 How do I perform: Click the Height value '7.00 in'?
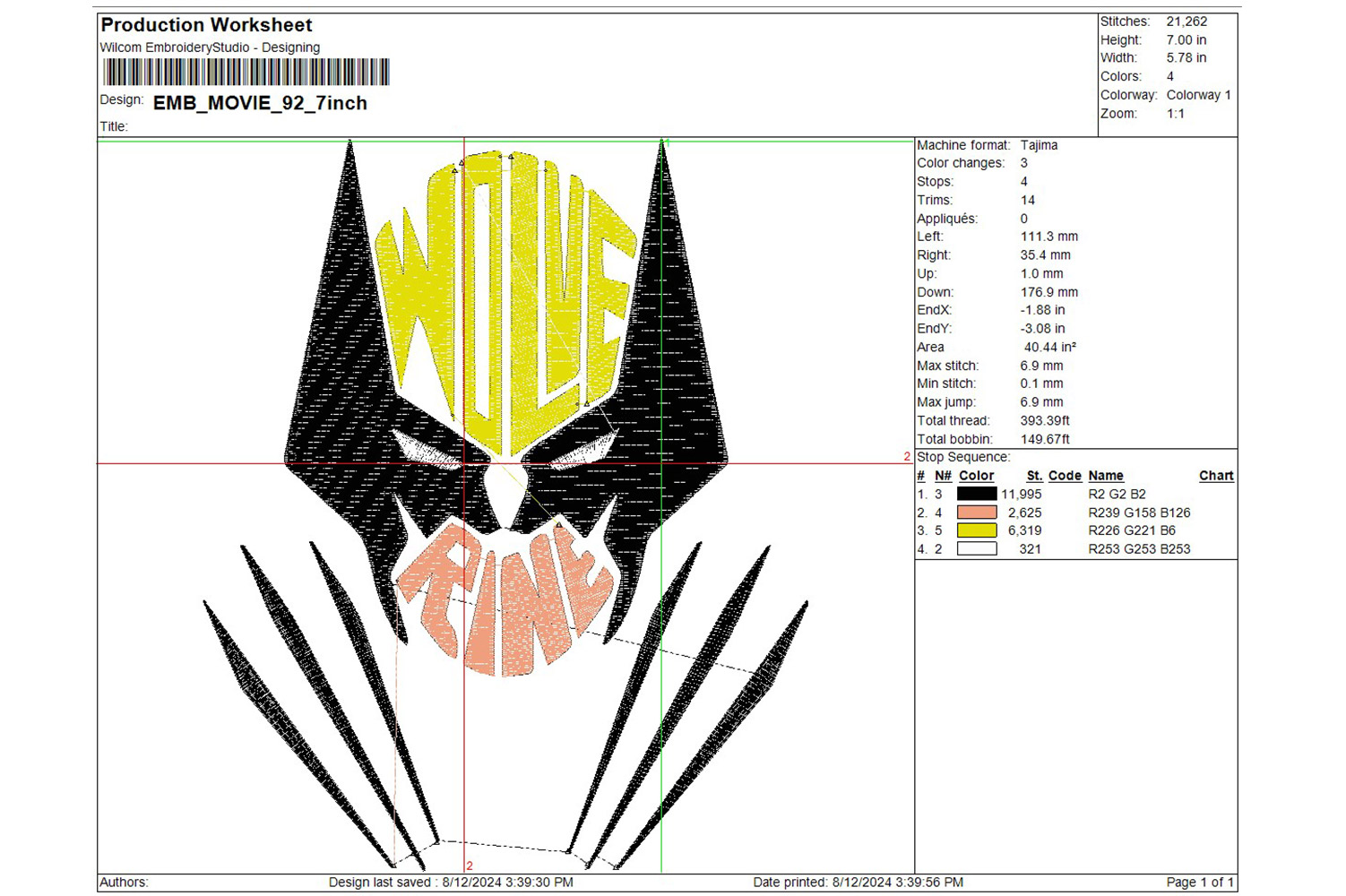(x=1186, y=40)
